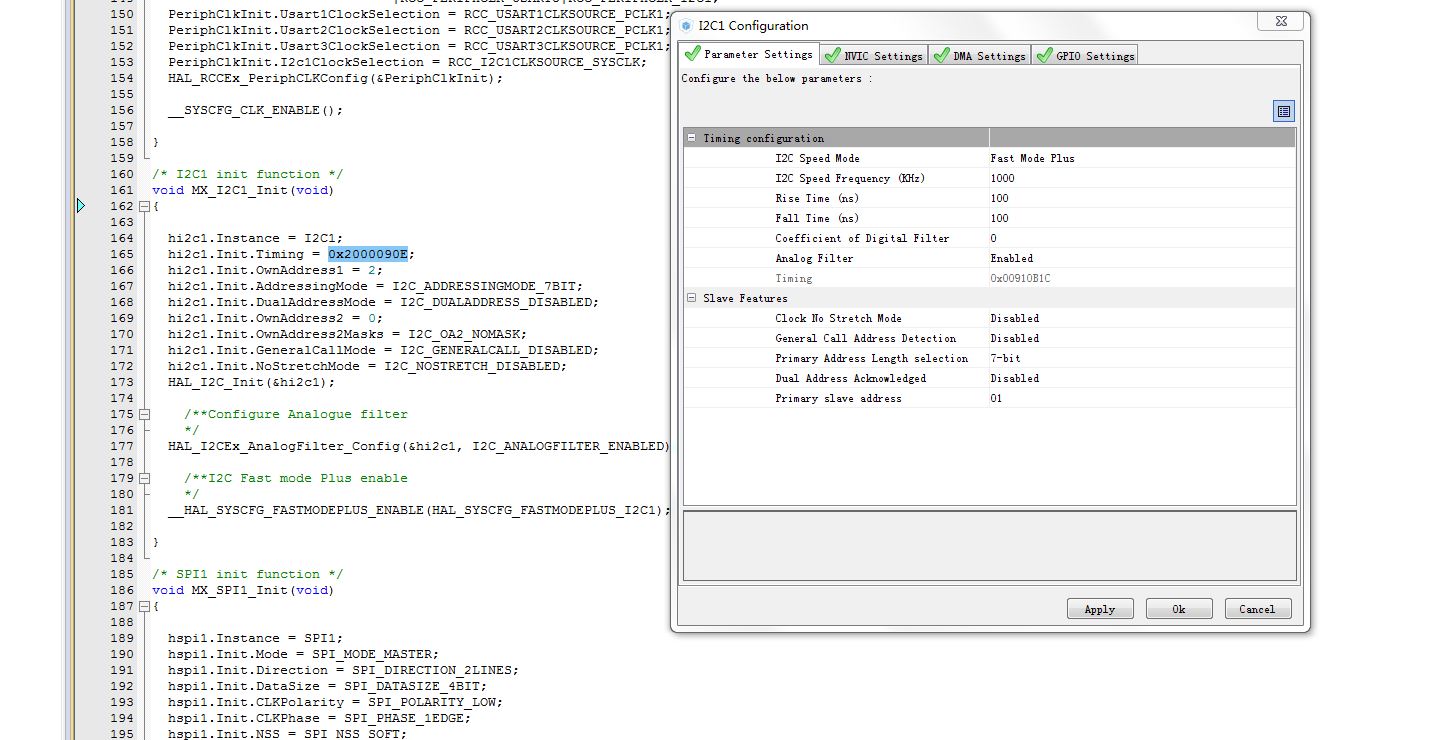The height and width of the screenshot is (740, 1445).
Task: Click line number 165 in the gutter
Action: point(122,254)
